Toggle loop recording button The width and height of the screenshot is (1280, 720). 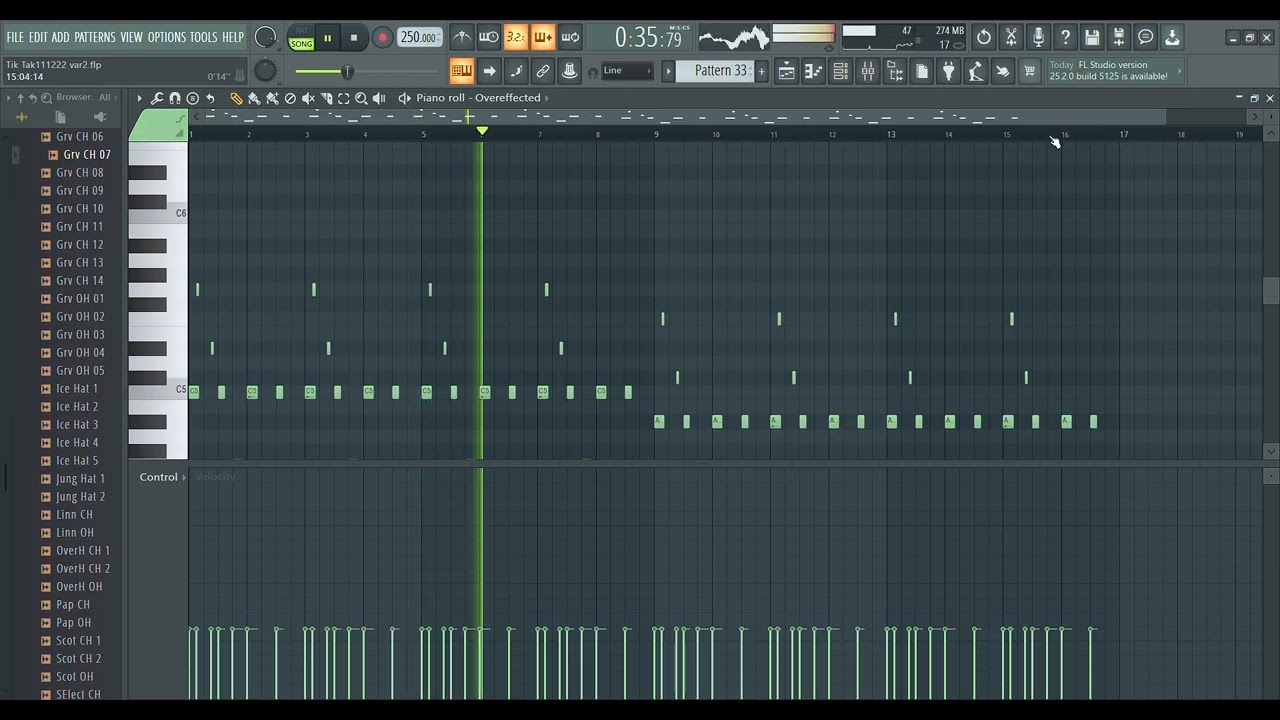tap(570, 38)
